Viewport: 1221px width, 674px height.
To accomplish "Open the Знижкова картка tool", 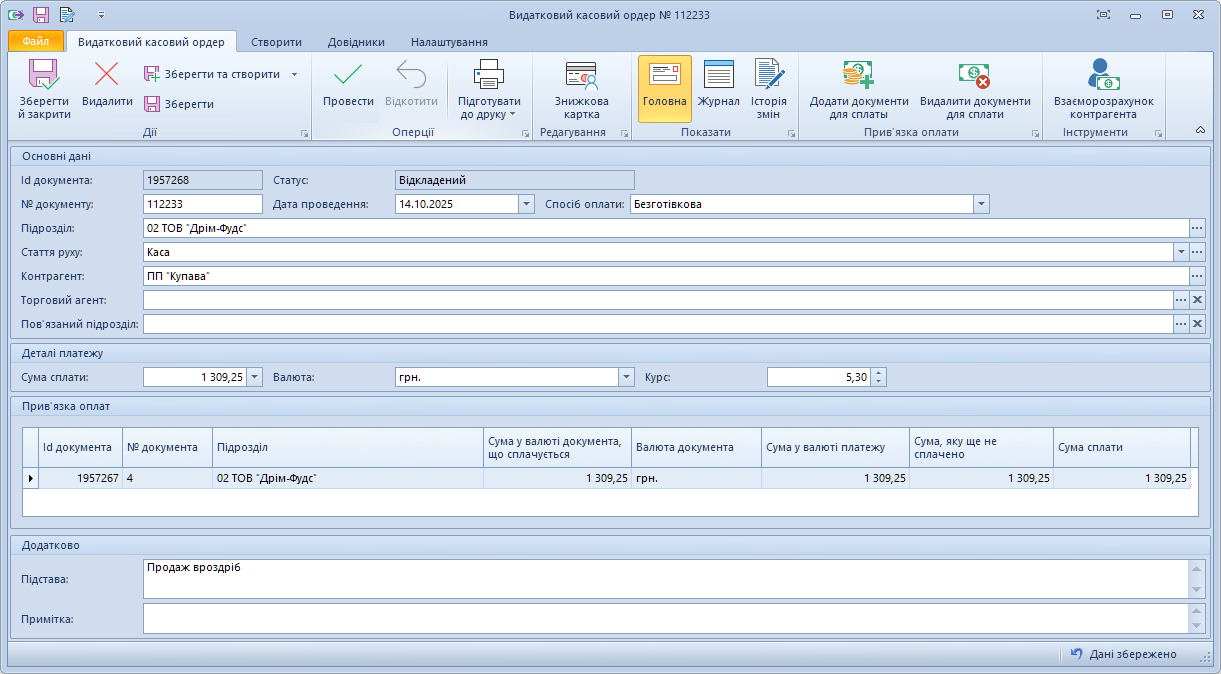I will (581, 78).
